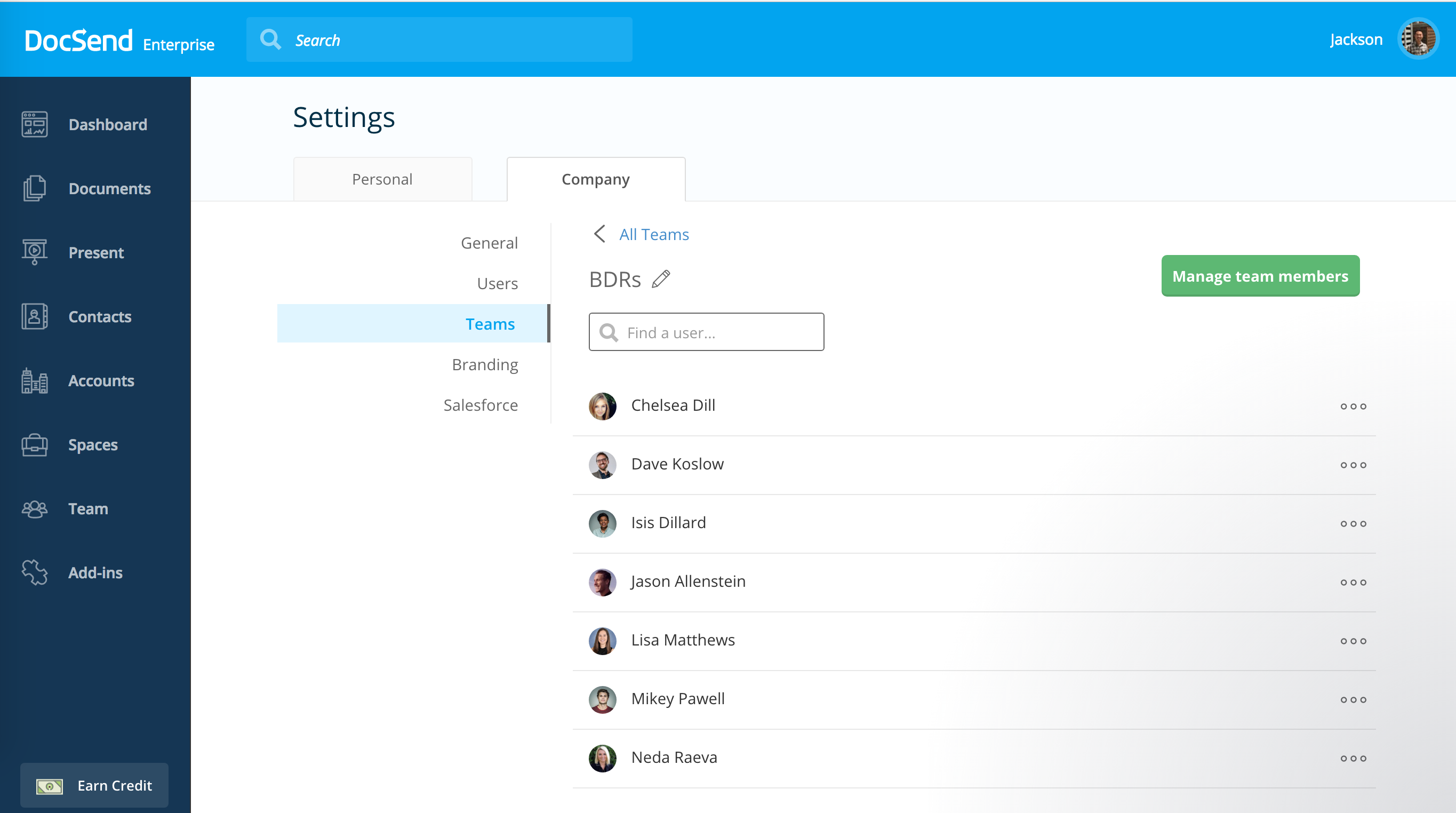
Task: Click the back chevron beside All Teams
Action: pos(599,234)
